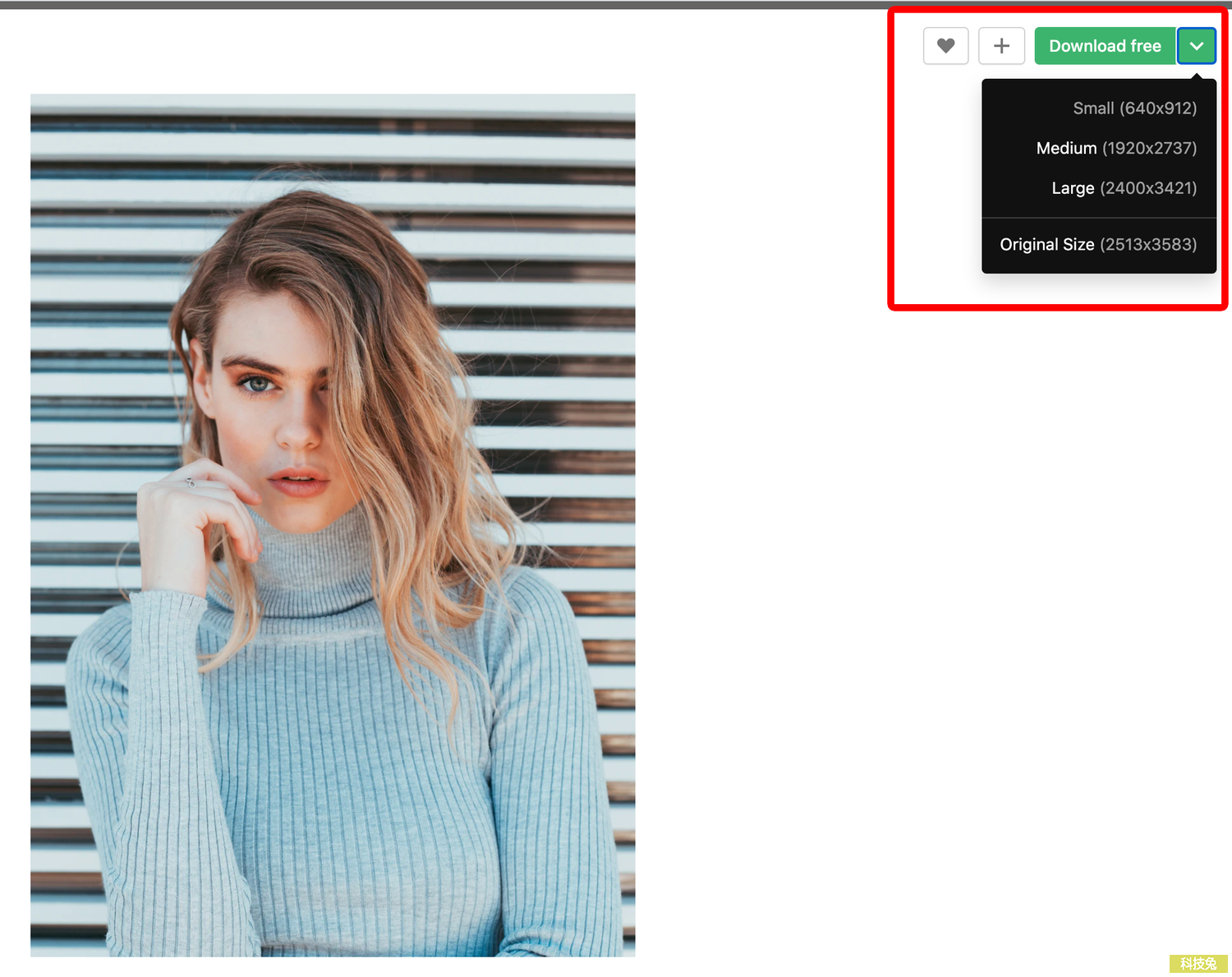Collapse the download size dropdown arrow
Viewport: 1232px width, 977px height.
pos(1197,46)
